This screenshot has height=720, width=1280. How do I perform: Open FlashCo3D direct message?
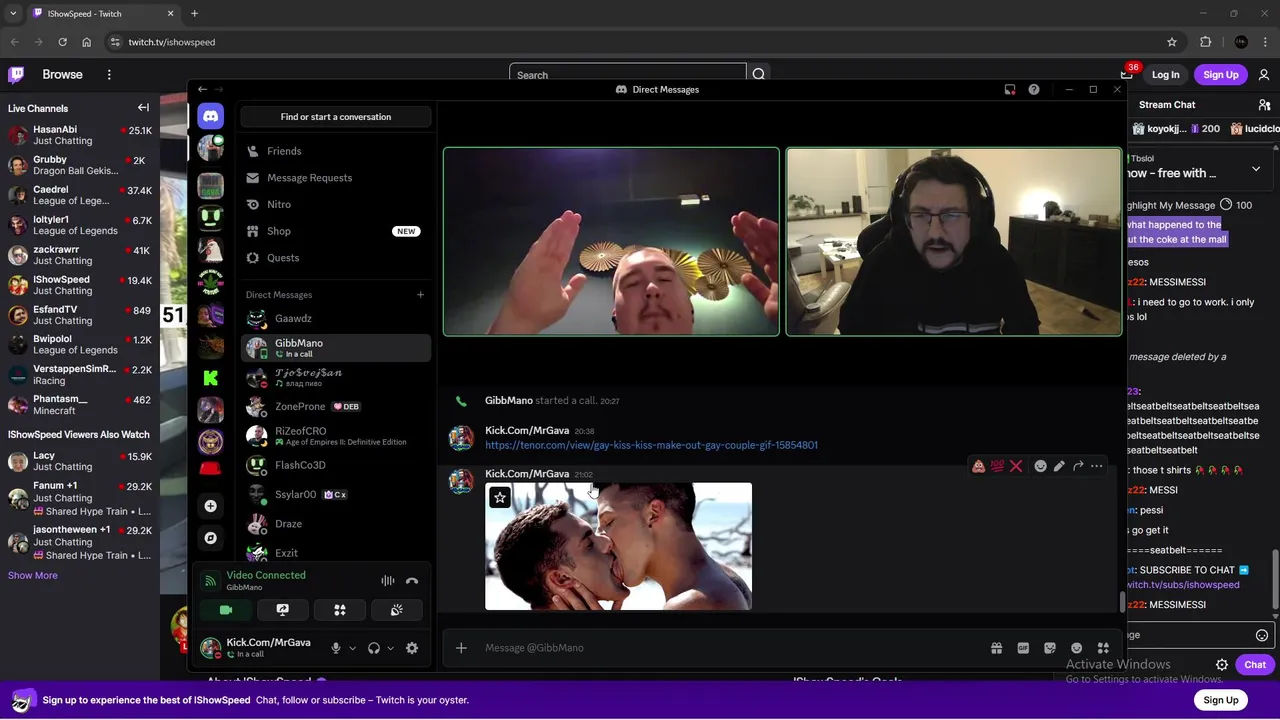[x=336, y=465]
